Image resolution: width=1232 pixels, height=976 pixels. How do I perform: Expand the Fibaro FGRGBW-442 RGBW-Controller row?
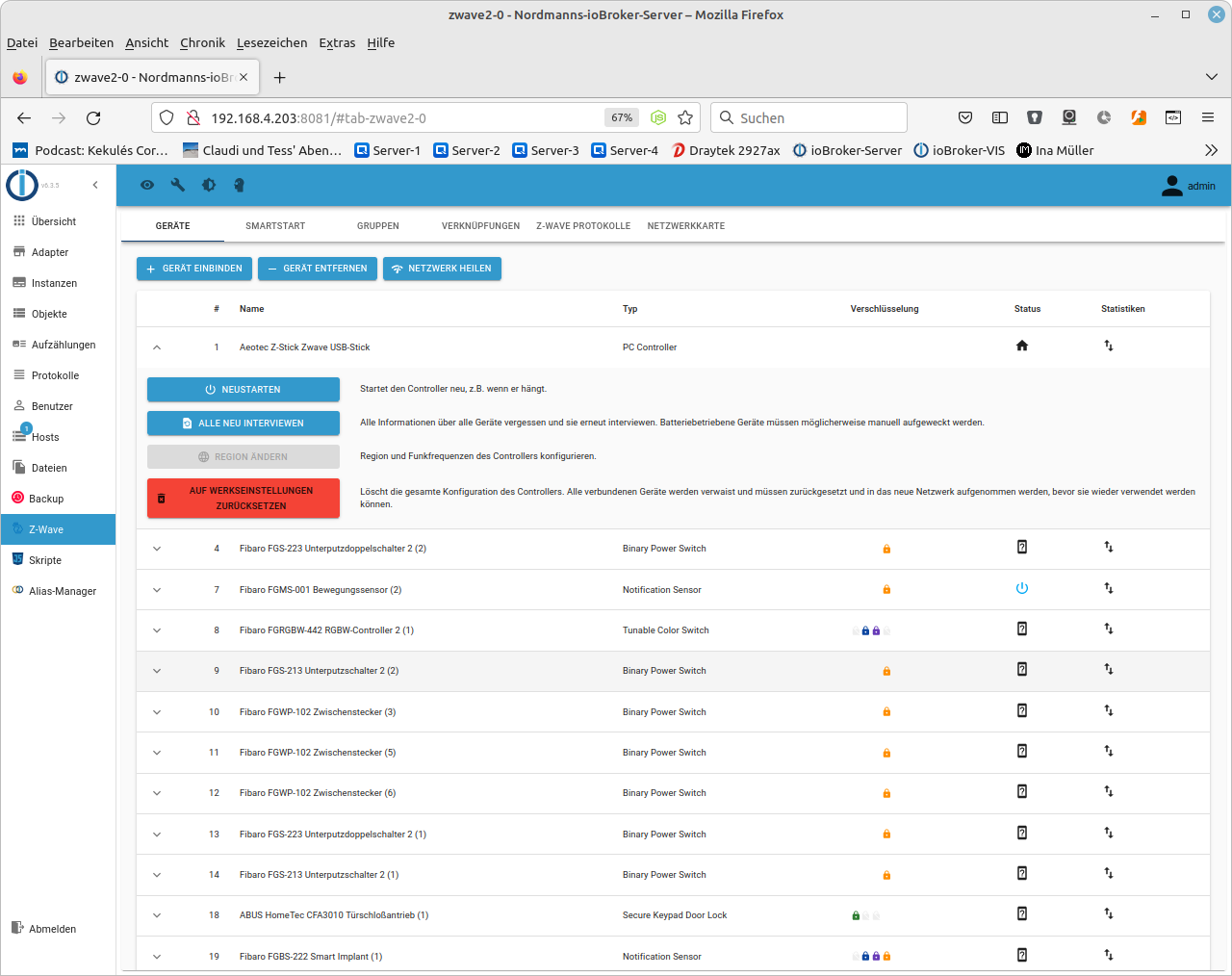[157, 630]
